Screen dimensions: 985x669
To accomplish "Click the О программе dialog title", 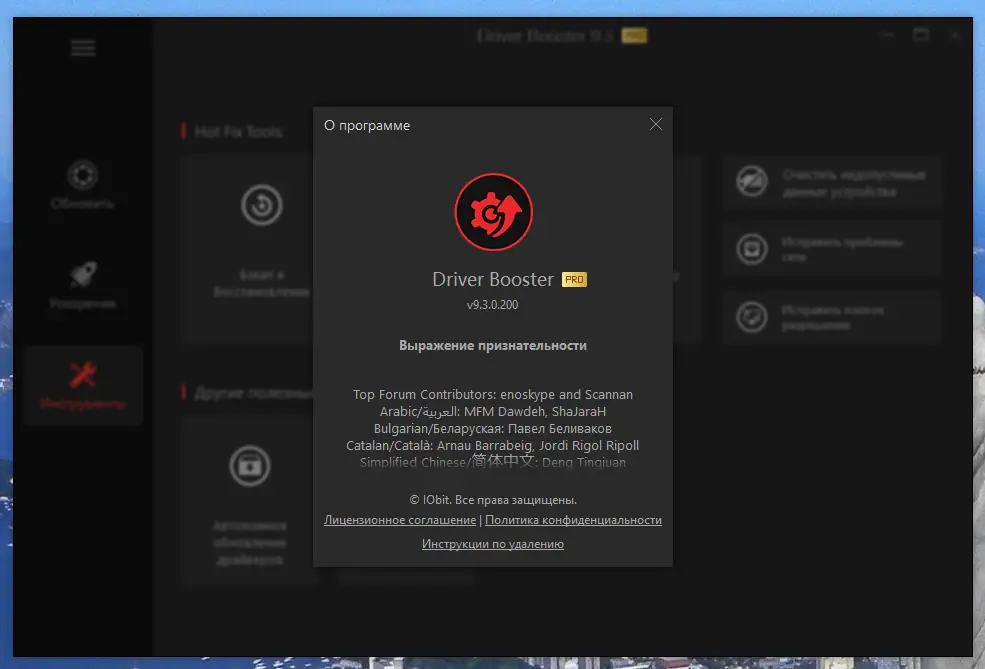I will tap(367, 126).
